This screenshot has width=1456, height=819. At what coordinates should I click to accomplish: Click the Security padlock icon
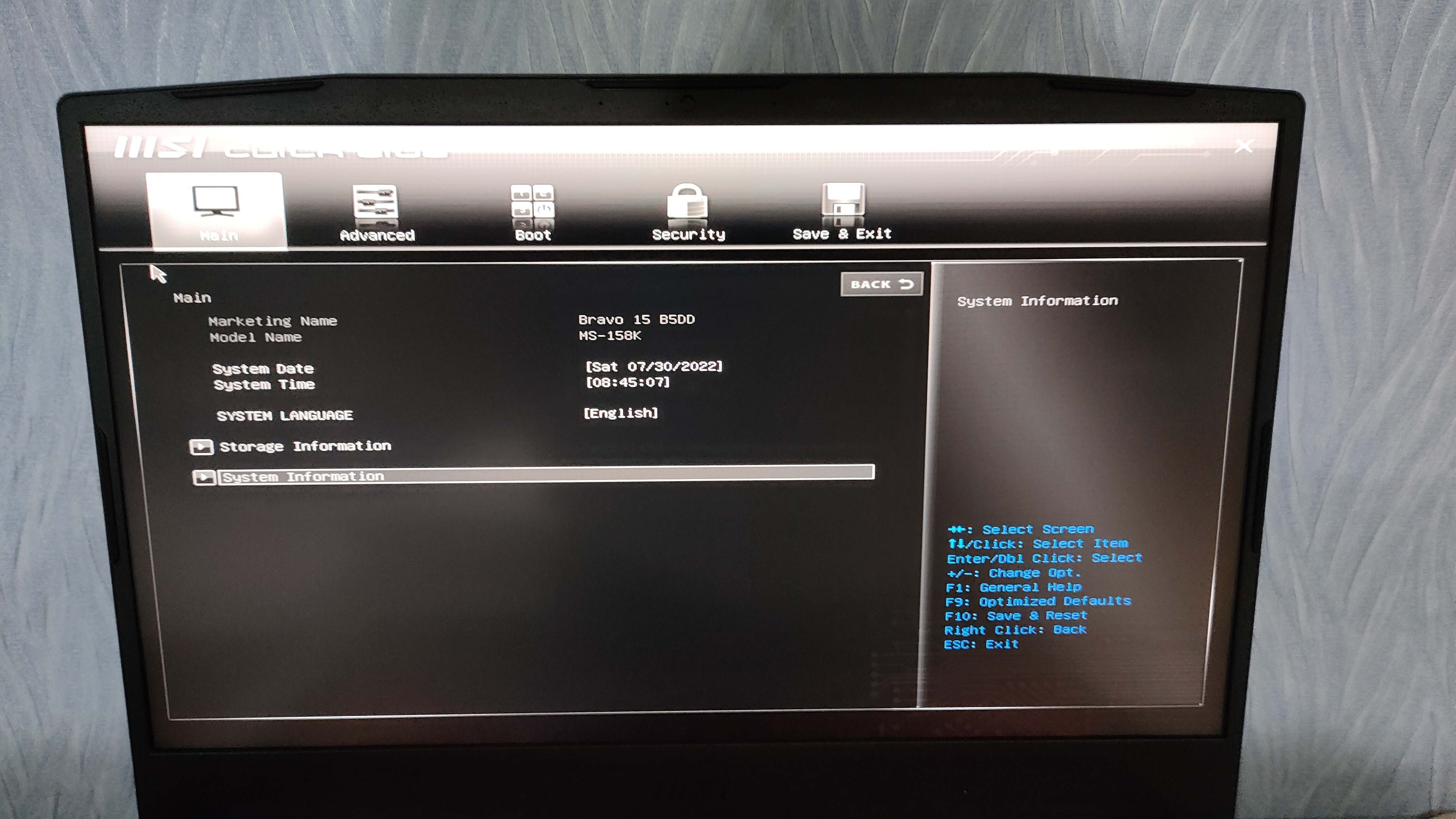point(687,201)
